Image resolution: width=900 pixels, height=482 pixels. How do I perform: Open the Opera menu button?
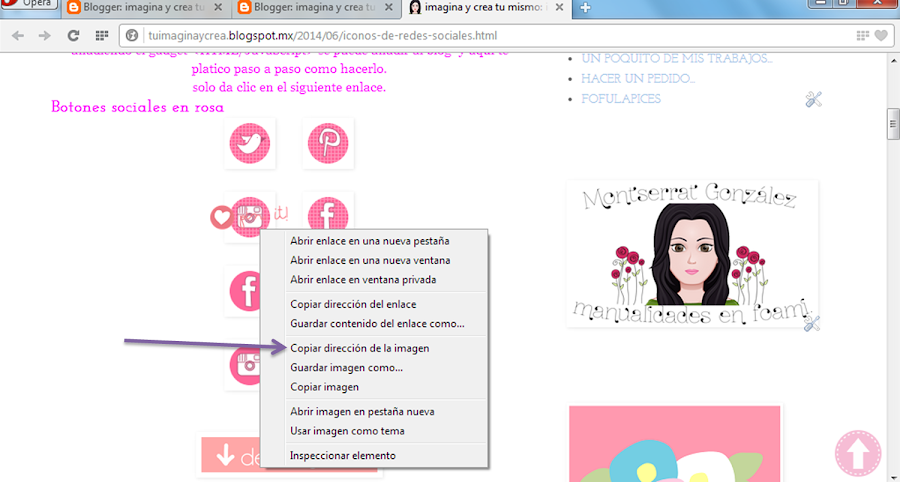(x=30, y=4)
